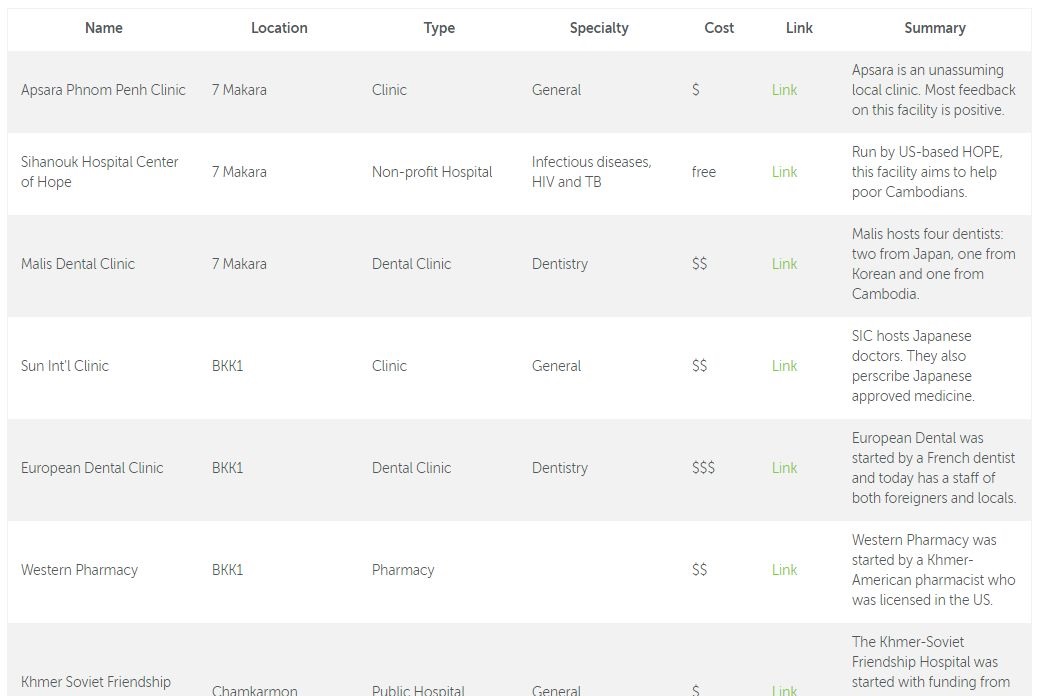1038x696 pixels.
Task: Open the link for Apsara Phnom Penh Clinic
Action: coord(784,90)
